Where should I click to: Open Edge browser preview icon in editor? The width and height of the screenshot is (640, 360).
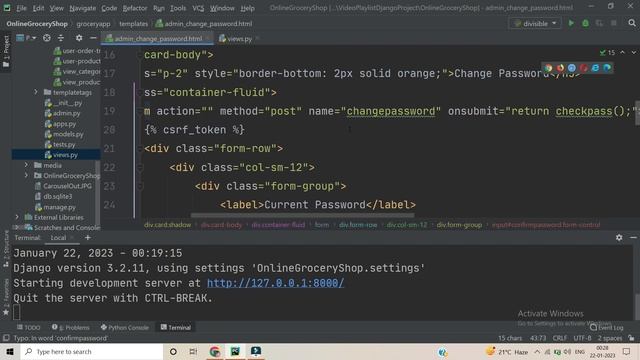click(x=607, y=68)
